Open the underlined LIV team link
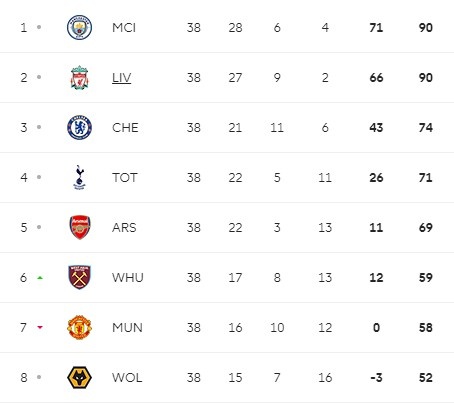The height and width of the screenshot is (403, 454). pos(122,78)
